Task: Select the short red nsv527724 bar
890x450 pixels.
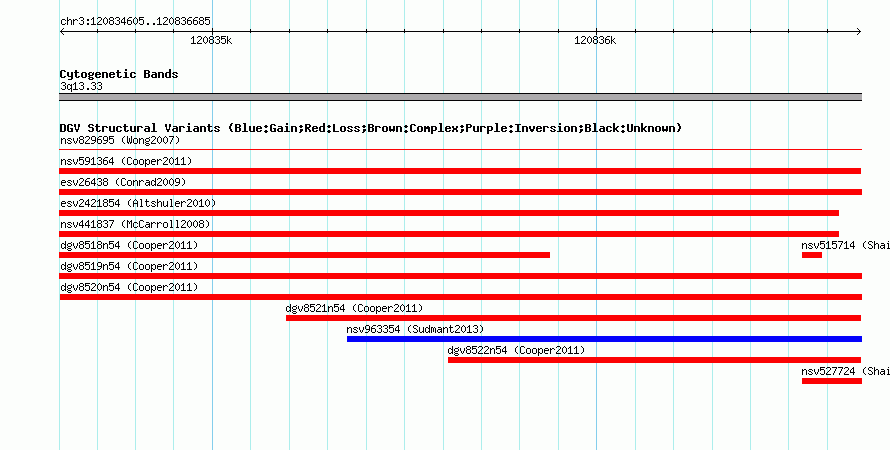Action: (832, 381)
